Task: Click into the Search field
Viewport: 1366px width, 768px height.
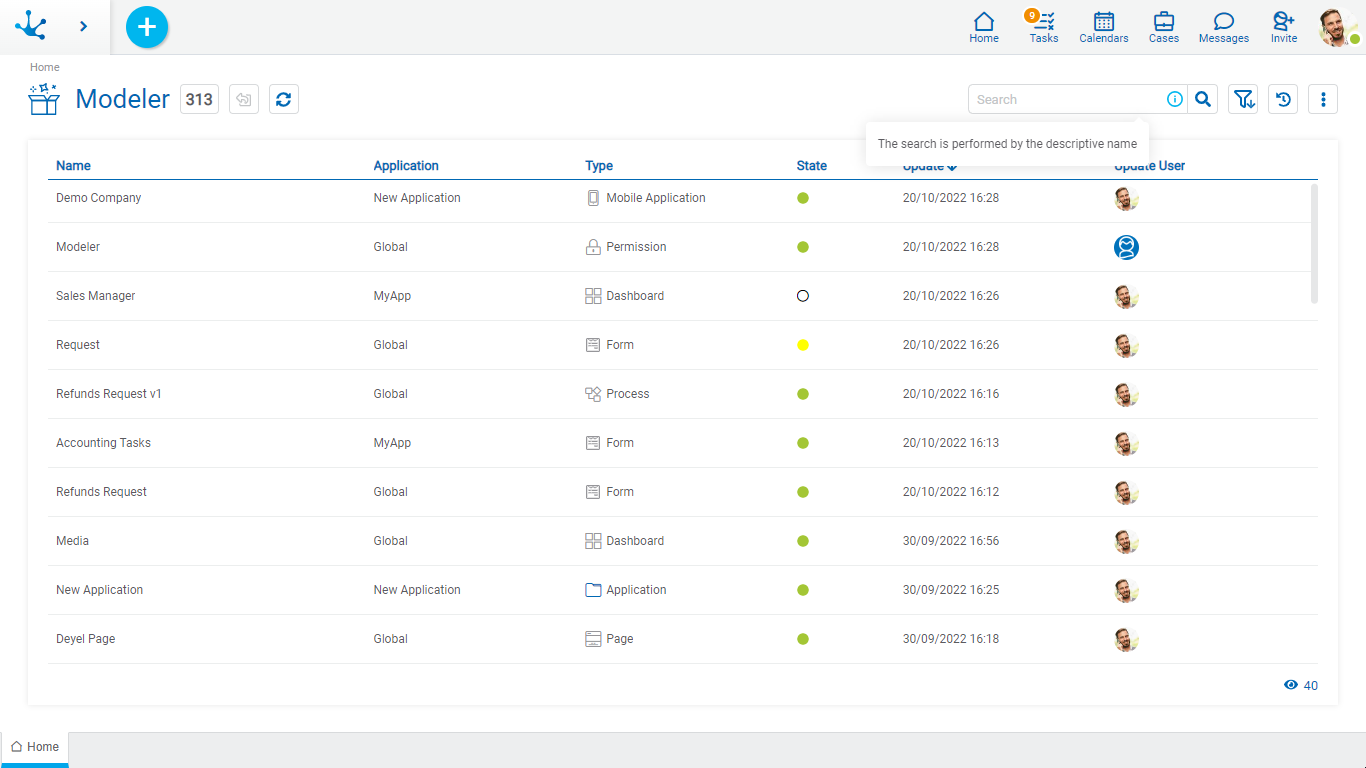Action: [1065, 99]
